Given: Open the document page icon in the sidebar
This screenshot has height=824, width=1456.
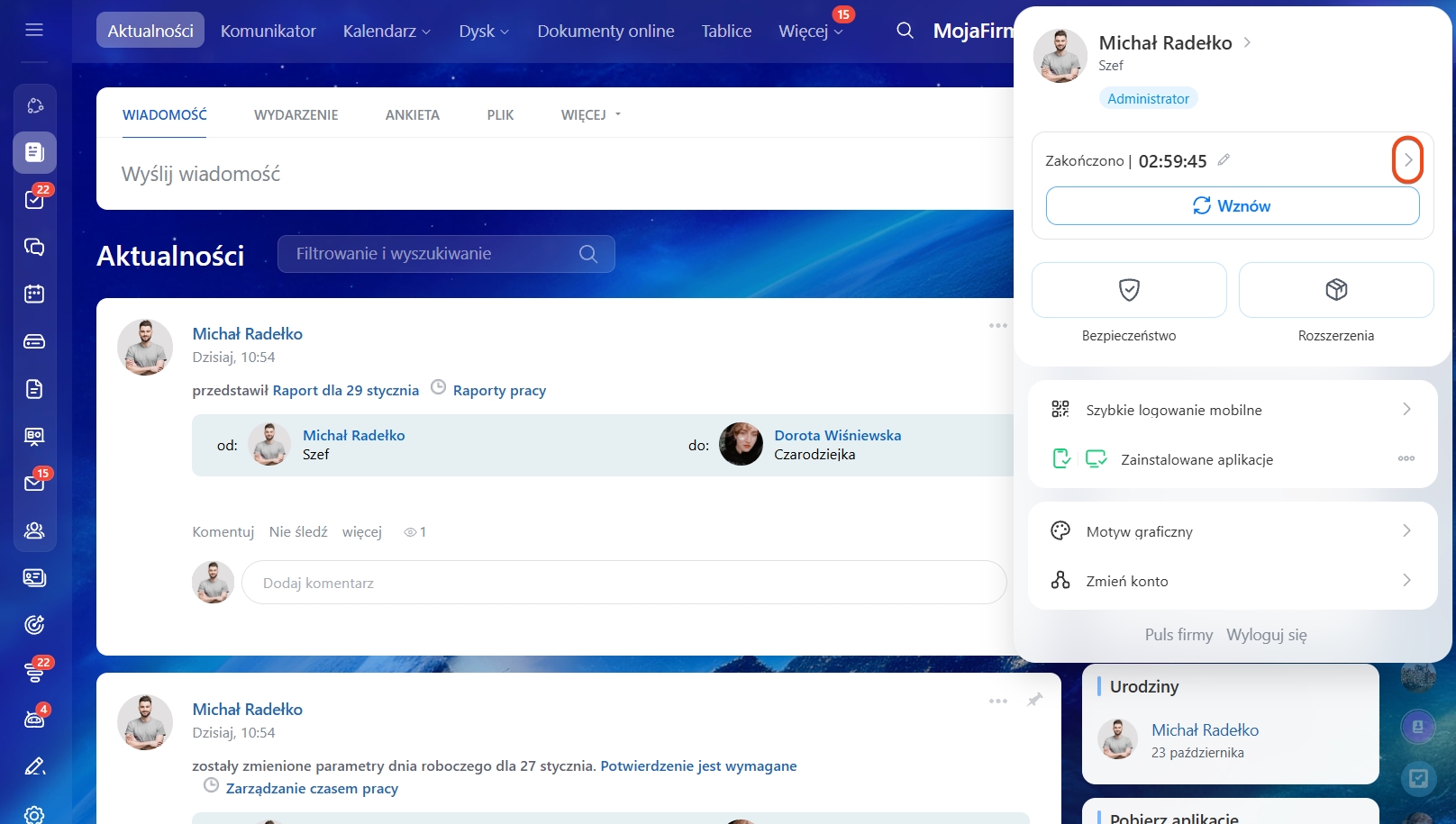Looking at the screenshot, I should [x=34, y=389].
